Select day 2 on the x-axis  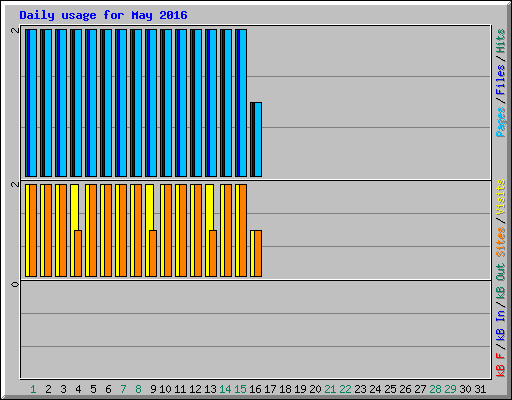[48, 389]
